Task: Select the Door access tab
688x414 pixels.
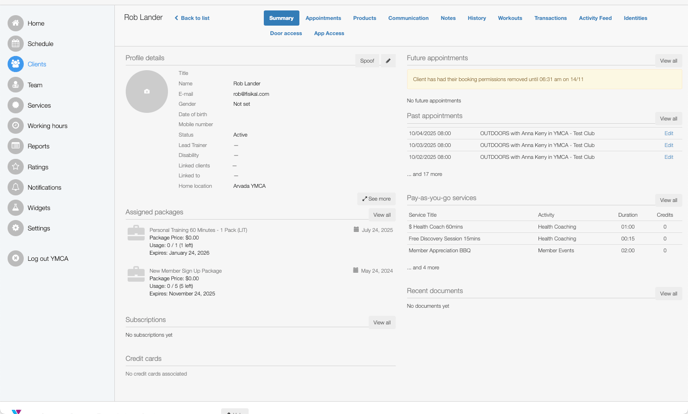Action: pos(285,33)
